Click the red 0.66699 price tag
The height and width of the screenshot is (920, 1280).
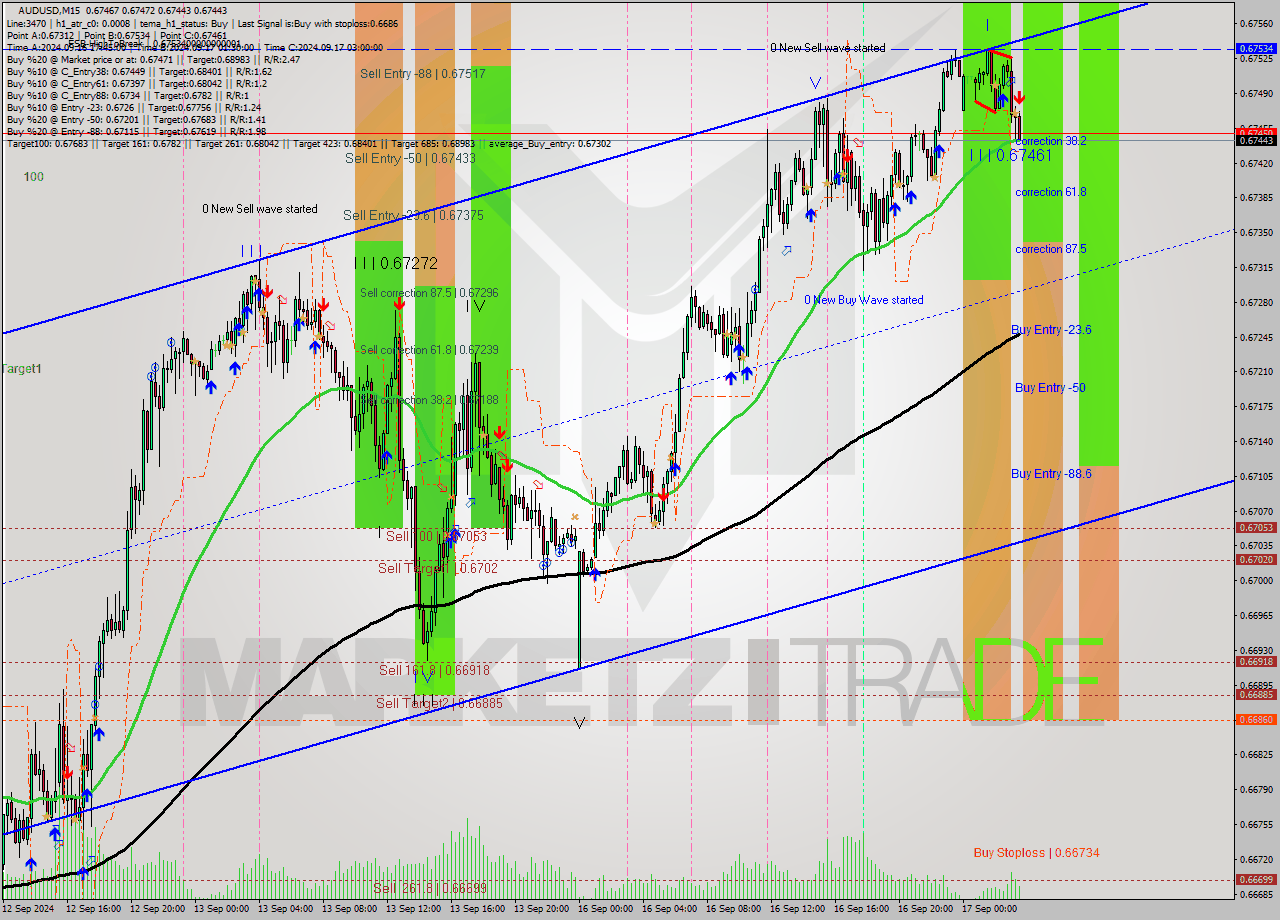click(1256, 879)
